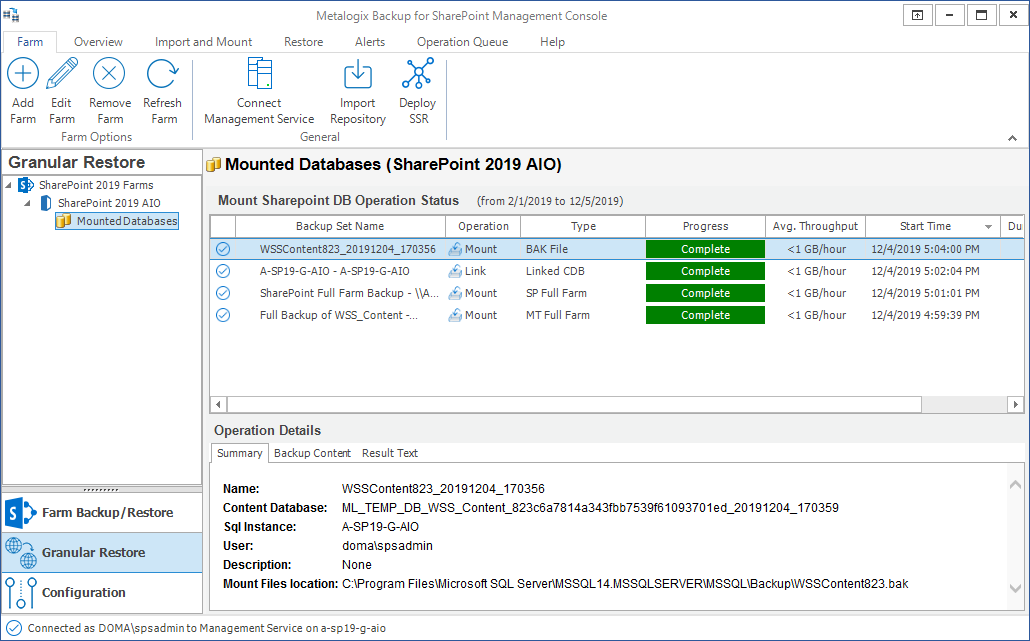Click the 12/4/2019 4:59:39 PM start time
Viewport: 1030px width, 641px height.
(x=926, y=315)
